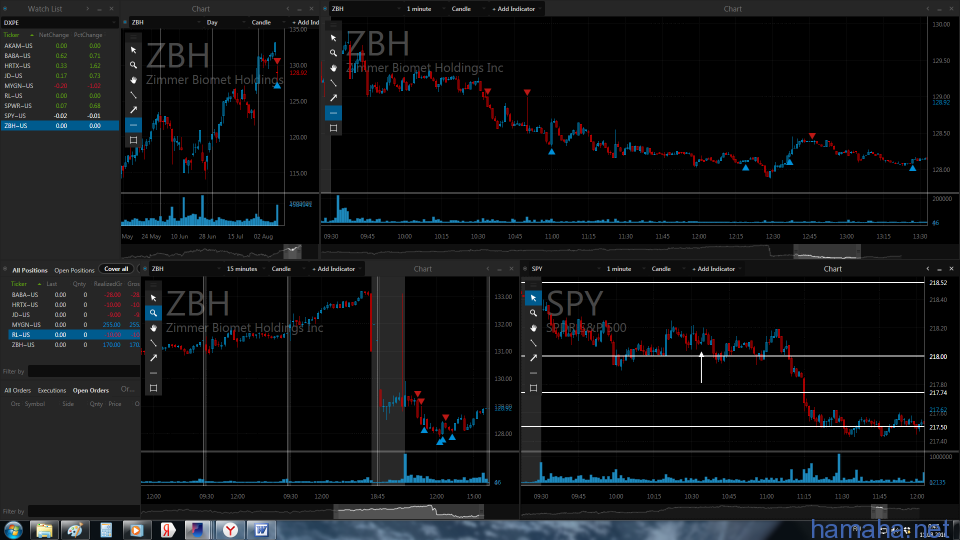
Task: Open 15 minutes timeframe dropdown
Action: coord(246,269)
